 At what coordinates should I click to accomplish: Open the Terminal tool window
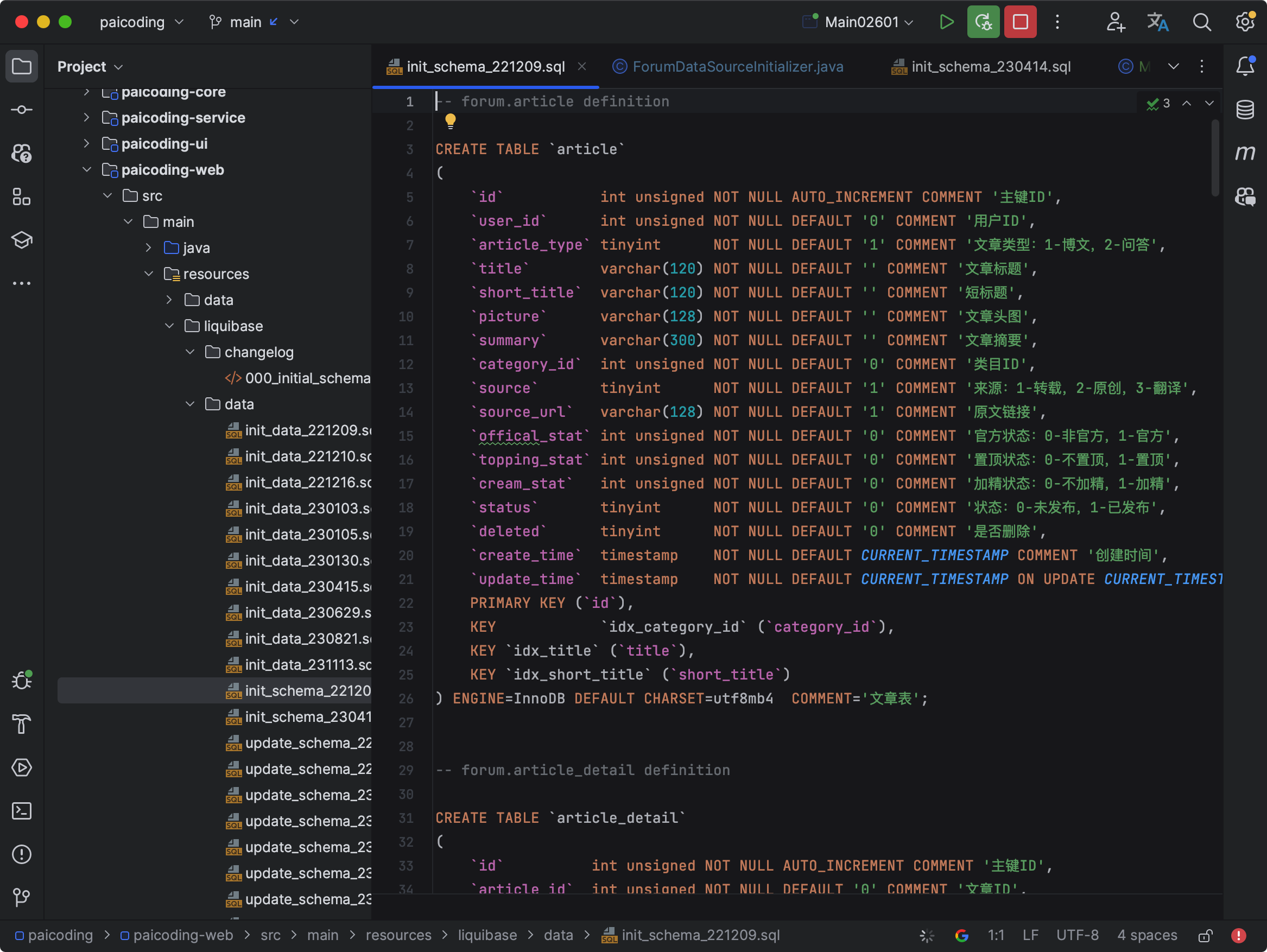(x=22, y=810)
